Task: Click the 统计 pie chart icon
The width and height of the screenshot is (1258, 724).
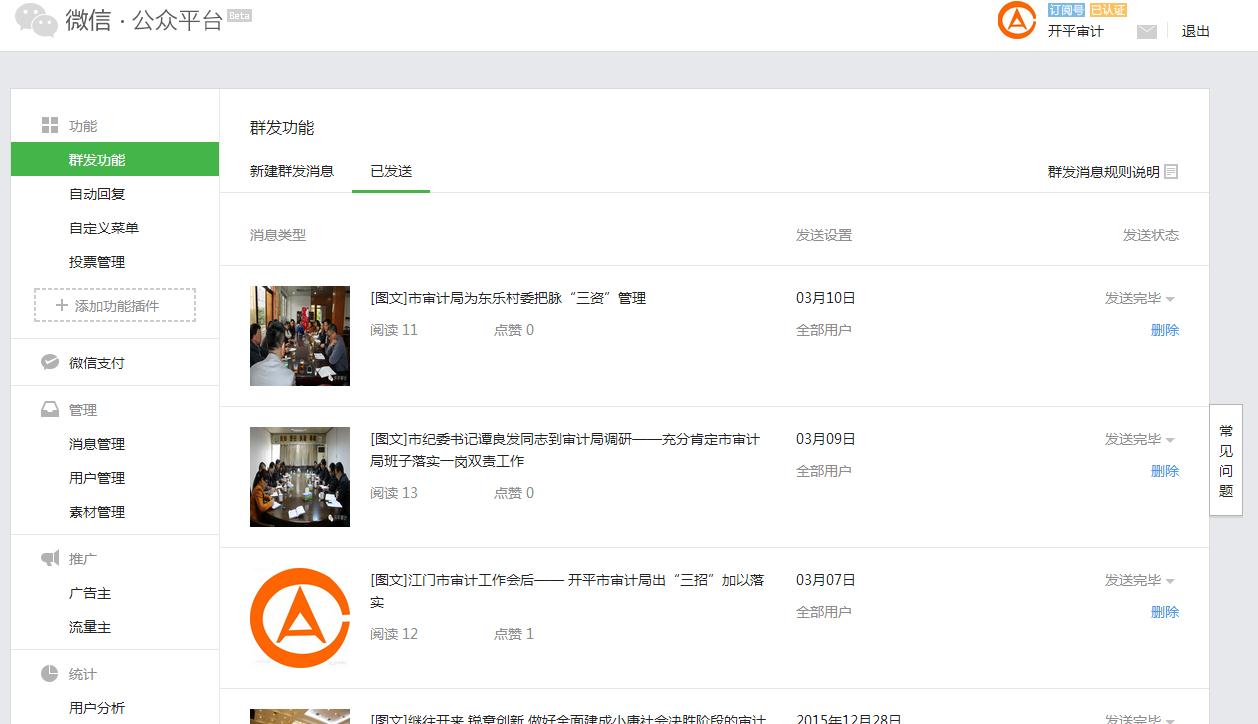Action: [x=50, y=674]
